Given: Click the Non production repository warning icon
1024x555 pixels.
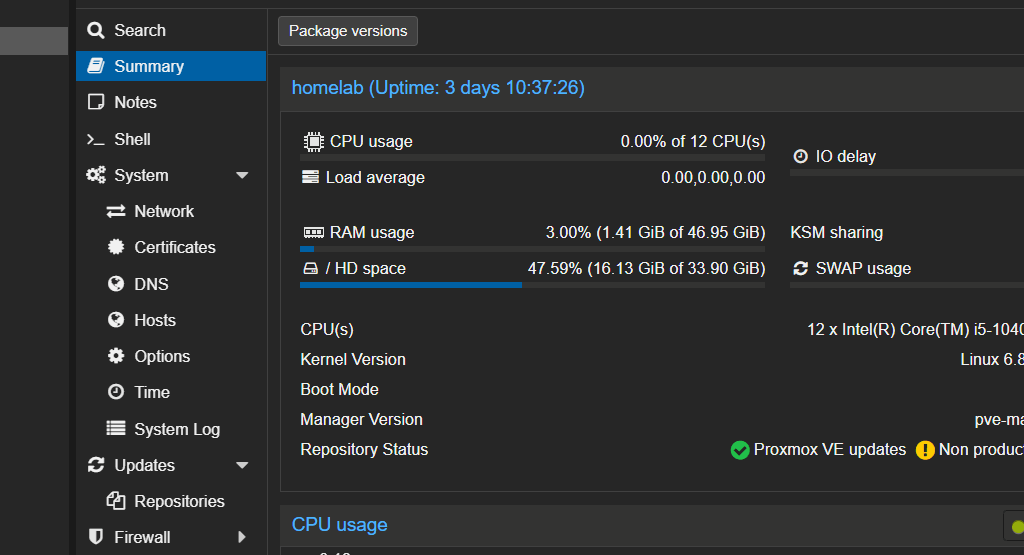Looking at the screenshot, I should tap(925, 450).
